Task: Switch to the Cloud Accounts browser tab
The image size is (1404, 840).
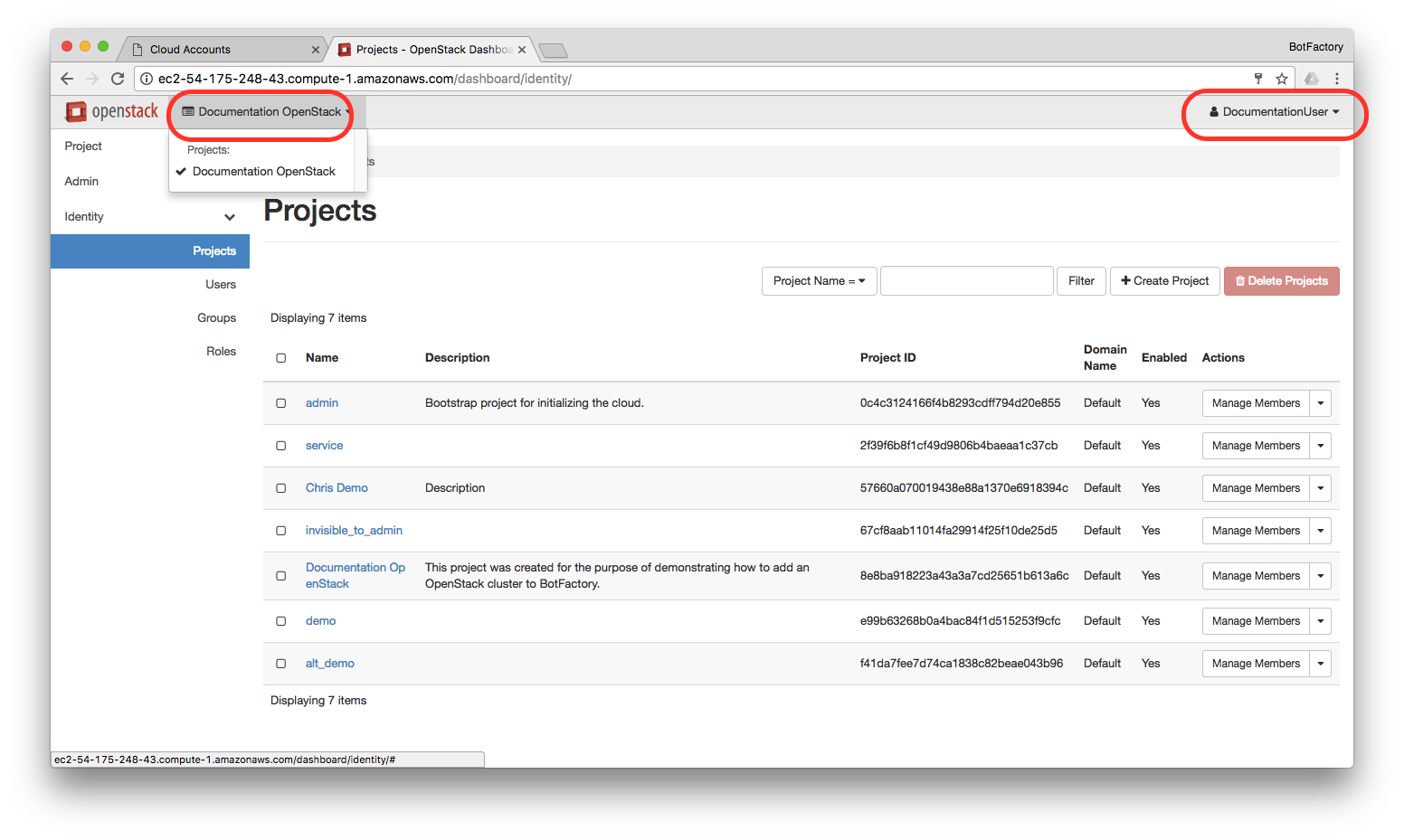Action: click(x=223, y=50)
